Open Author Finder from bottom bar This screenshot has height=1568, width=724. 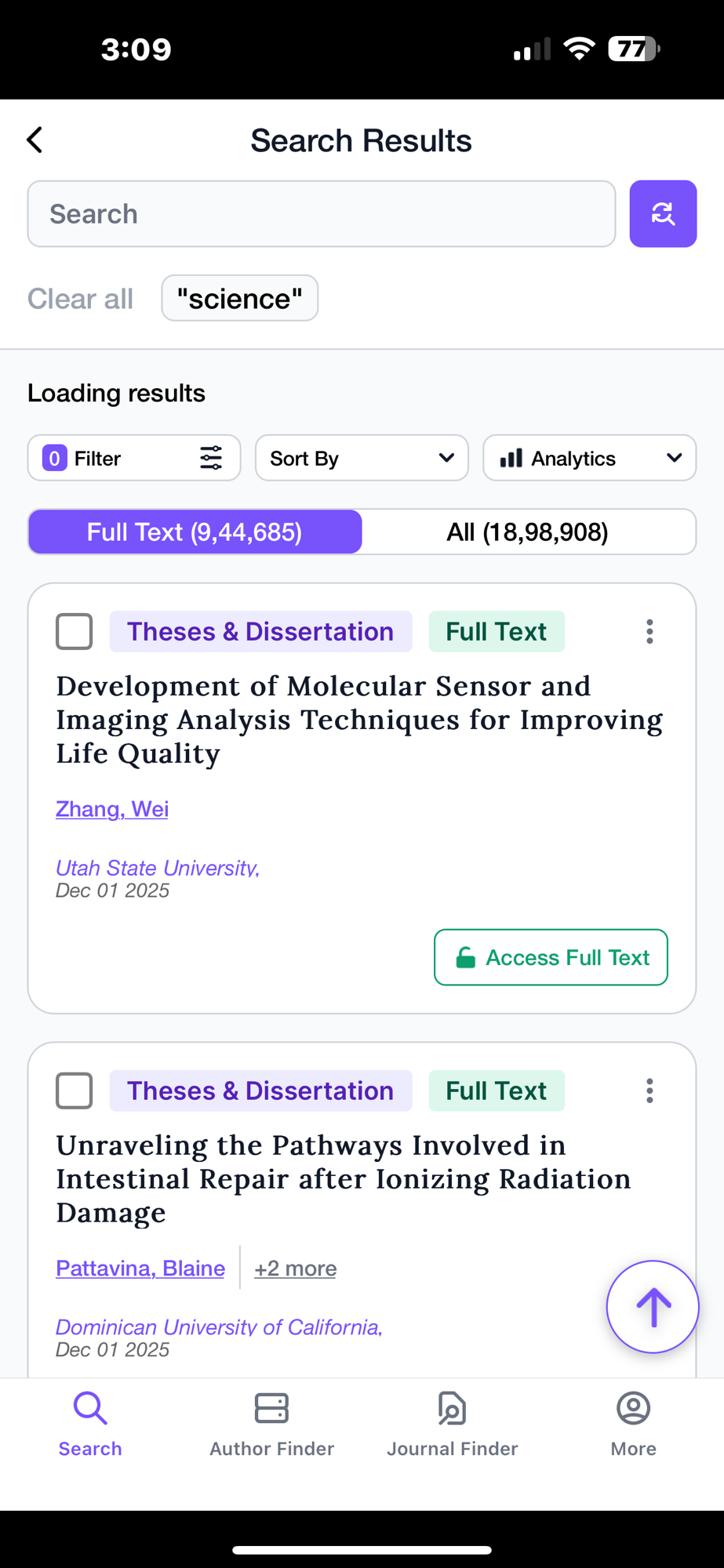point(271,1425)
